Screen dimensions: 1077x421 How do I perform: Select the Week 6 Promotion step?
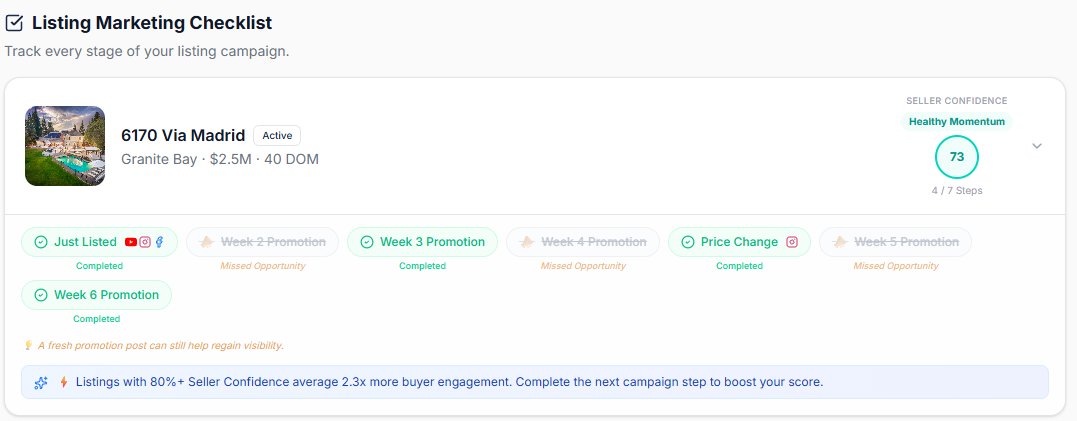click(96, 295)
